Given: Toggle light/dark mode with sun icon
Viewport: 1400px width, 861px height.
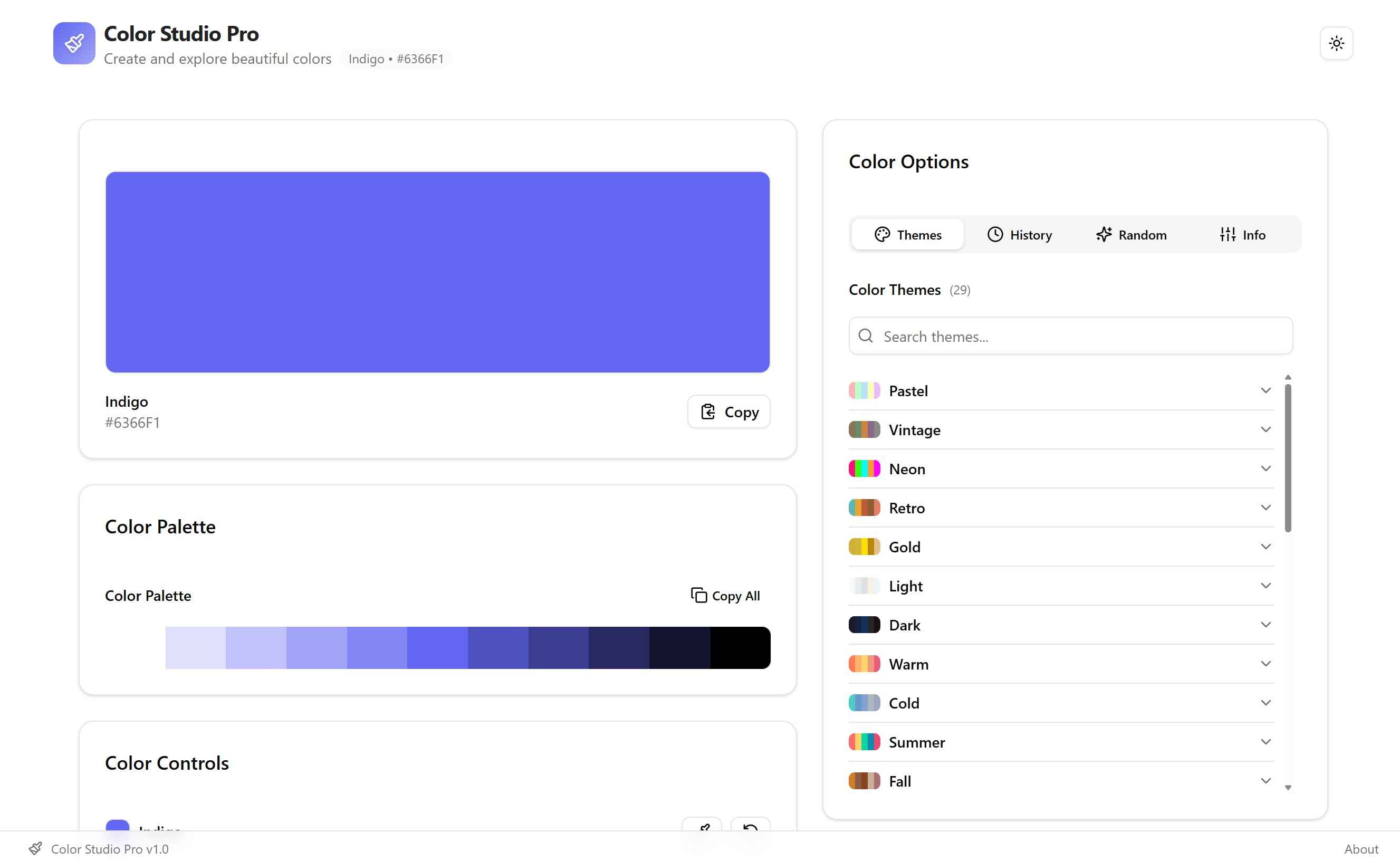Looking at the screenshot, I should 1336,43.
